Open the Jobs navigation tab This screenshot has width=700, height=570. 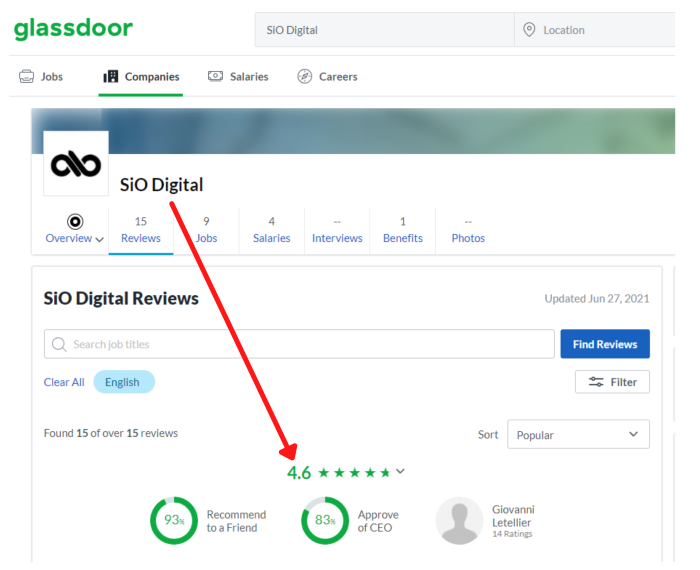(x=41, y=77)
